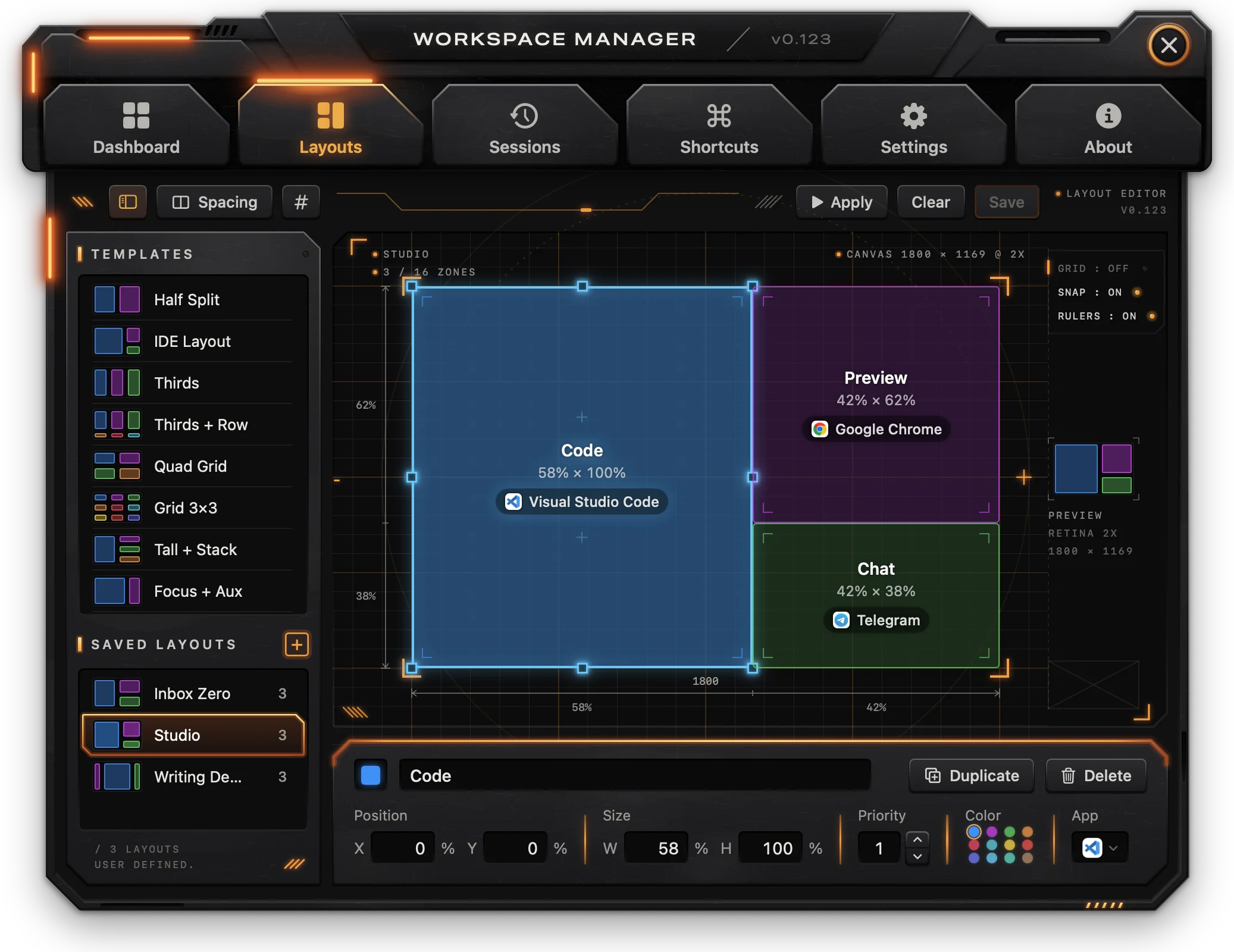Choose the IDE Layout template icon

[117, 341]
